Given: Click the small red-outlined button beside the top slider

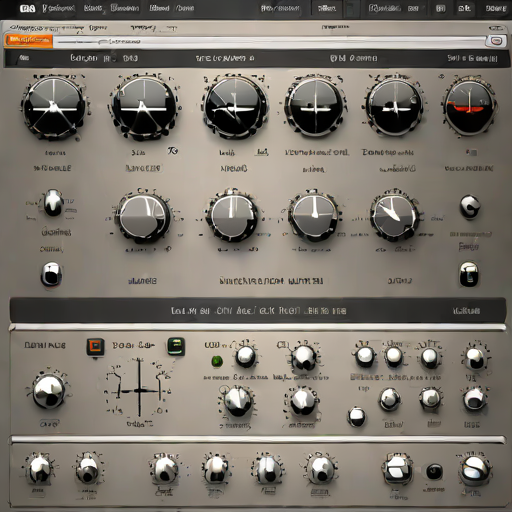Looking at the screenshot, I should pos(497,41).
